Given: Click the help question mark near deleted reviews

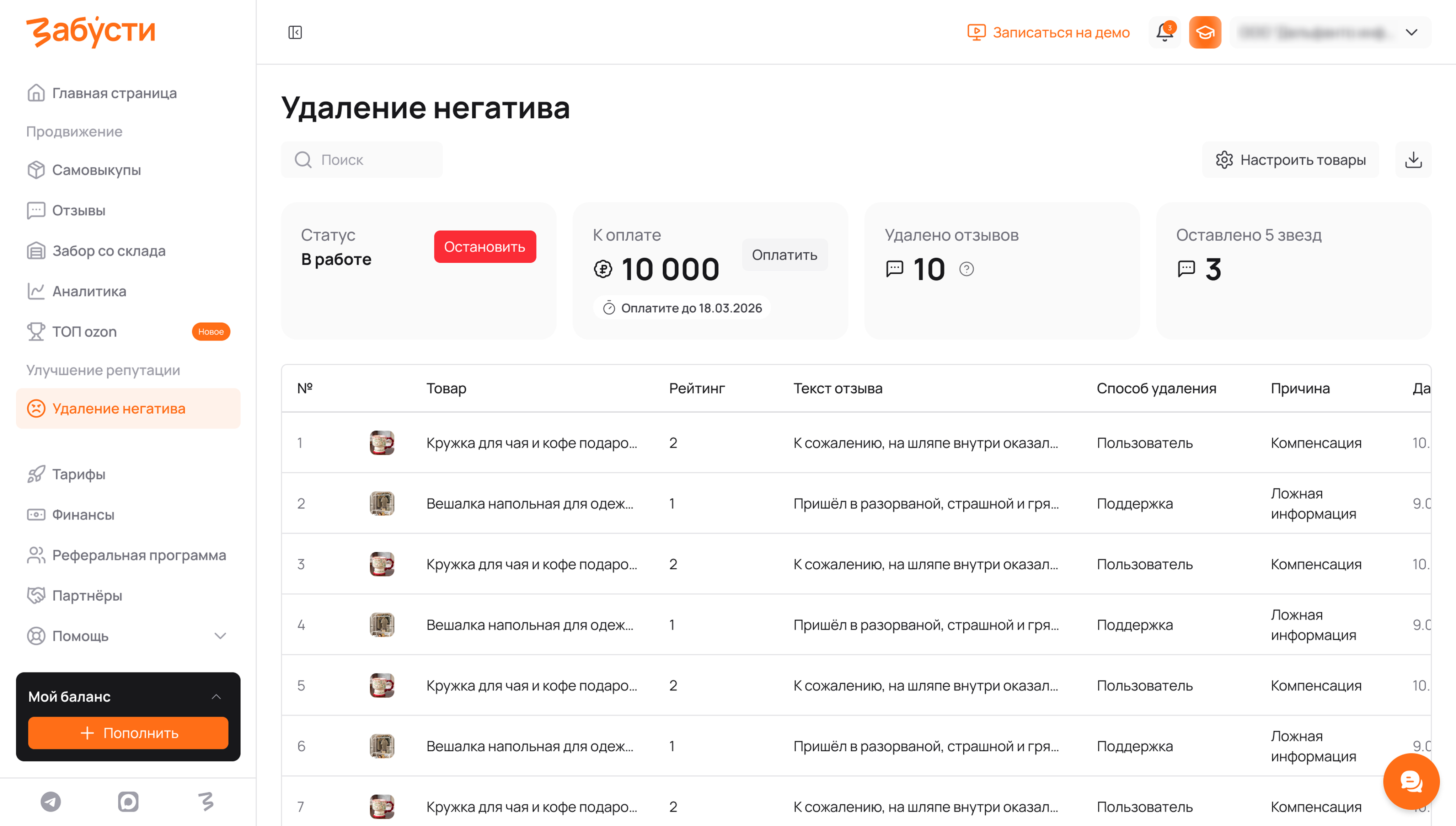Looking at the screenshot, I should [966, 269].
